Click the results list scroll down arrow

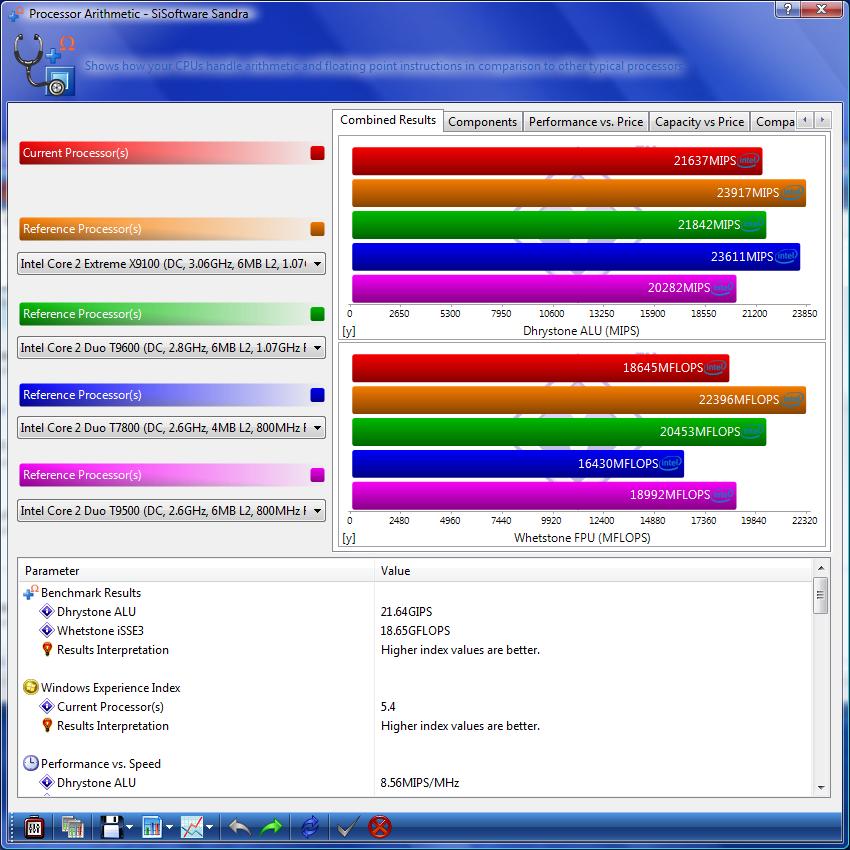821,788
